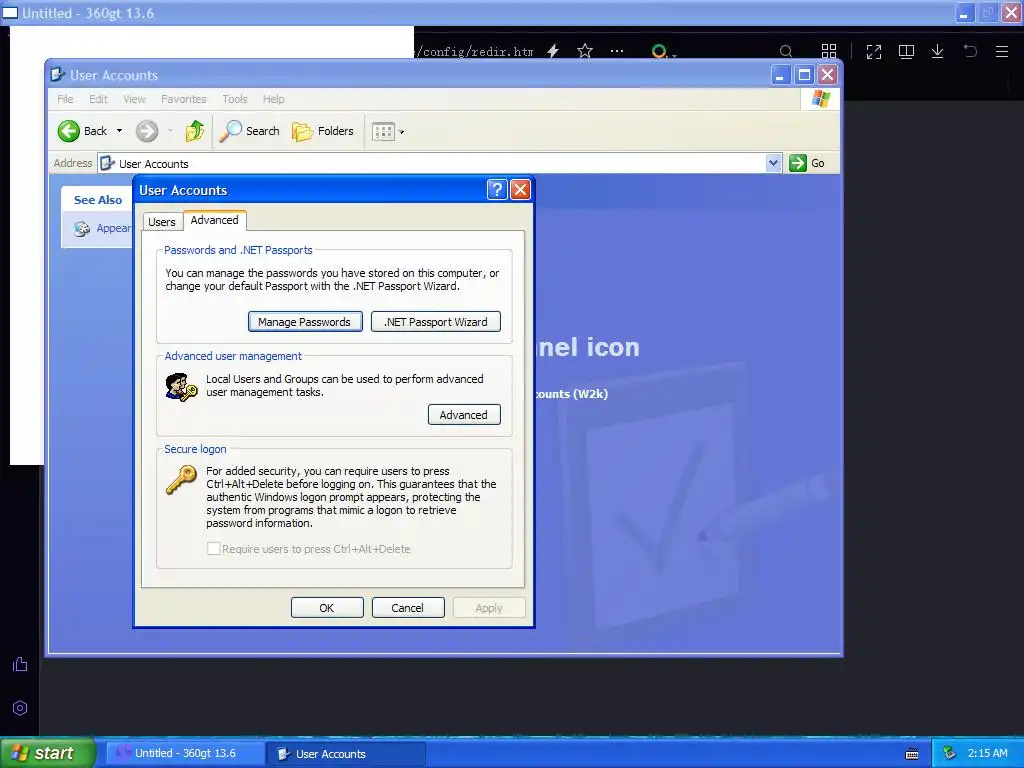Open the Tools menu
The width and height of the screenshot is (1024, 768).
point(234,99)
